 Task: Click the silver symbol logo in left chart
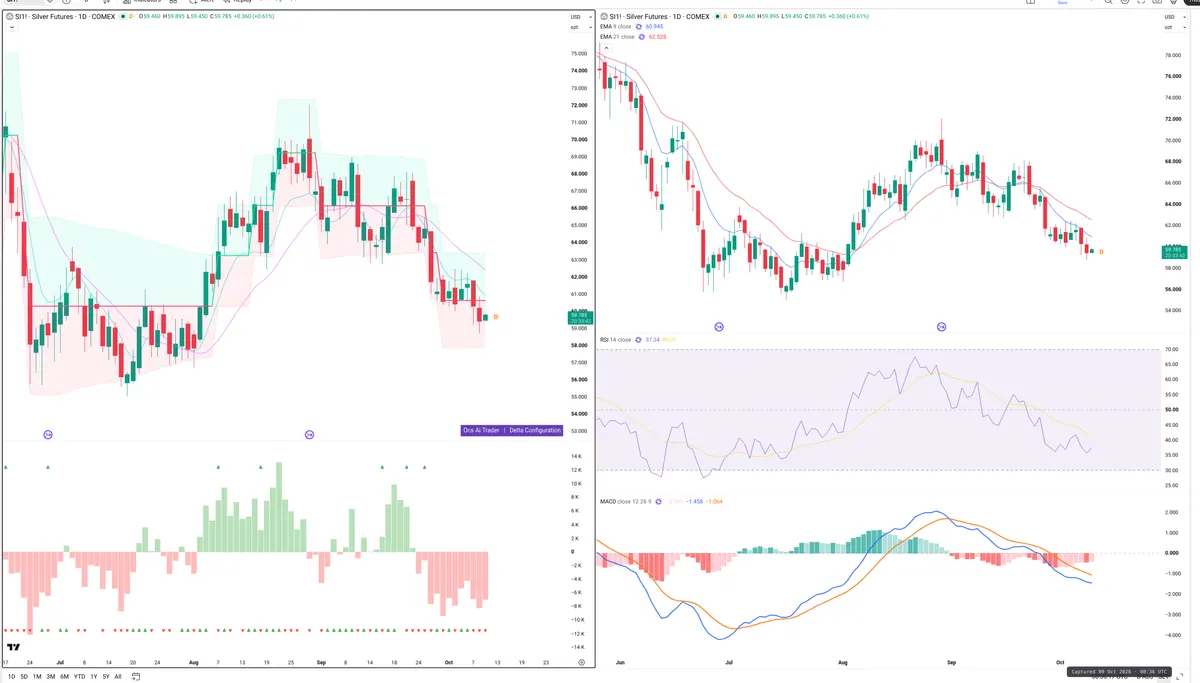coord(9,16)
